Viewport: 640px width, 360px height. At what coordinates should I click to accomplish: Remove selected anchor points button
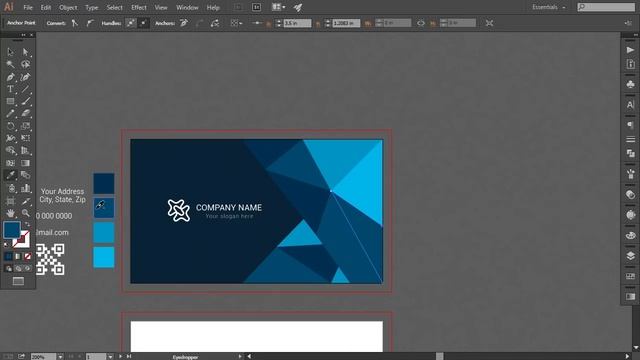184,23
